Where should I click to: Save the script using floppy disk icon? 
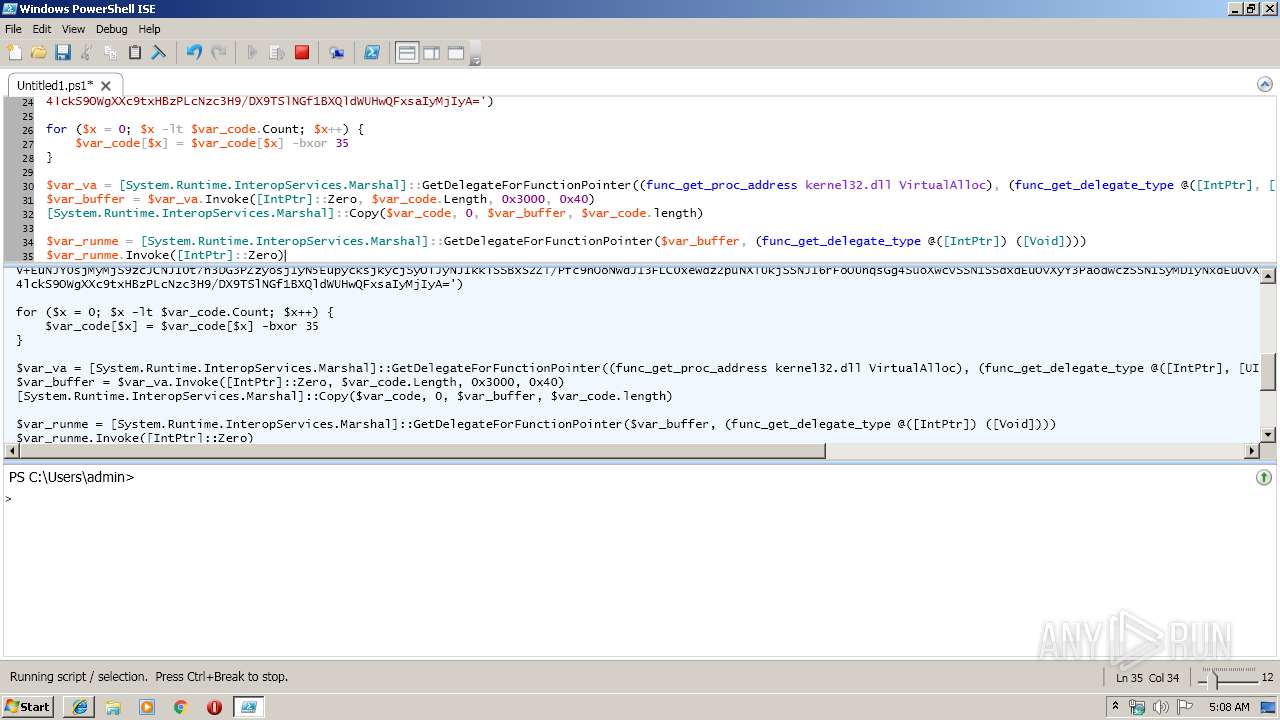[62, 53]
